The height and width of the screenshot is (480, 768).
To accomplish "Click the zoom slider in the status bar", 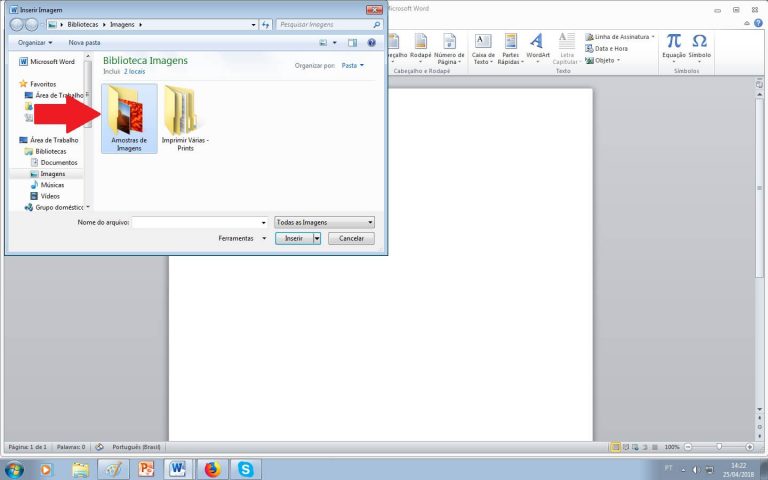I will pyautogui.click(x=719, y=446).
